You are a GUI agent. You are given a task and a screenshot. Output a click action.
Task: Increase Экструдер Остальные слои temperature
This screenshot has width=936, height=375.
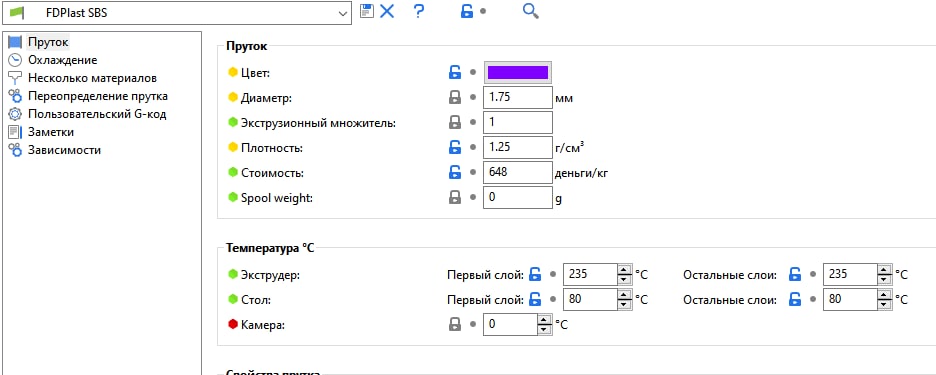885,270
